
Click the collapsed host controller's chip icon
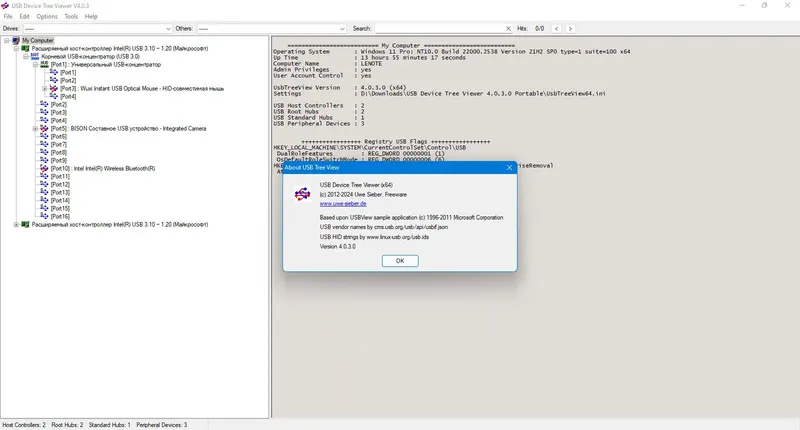click(x=25, y=224)
